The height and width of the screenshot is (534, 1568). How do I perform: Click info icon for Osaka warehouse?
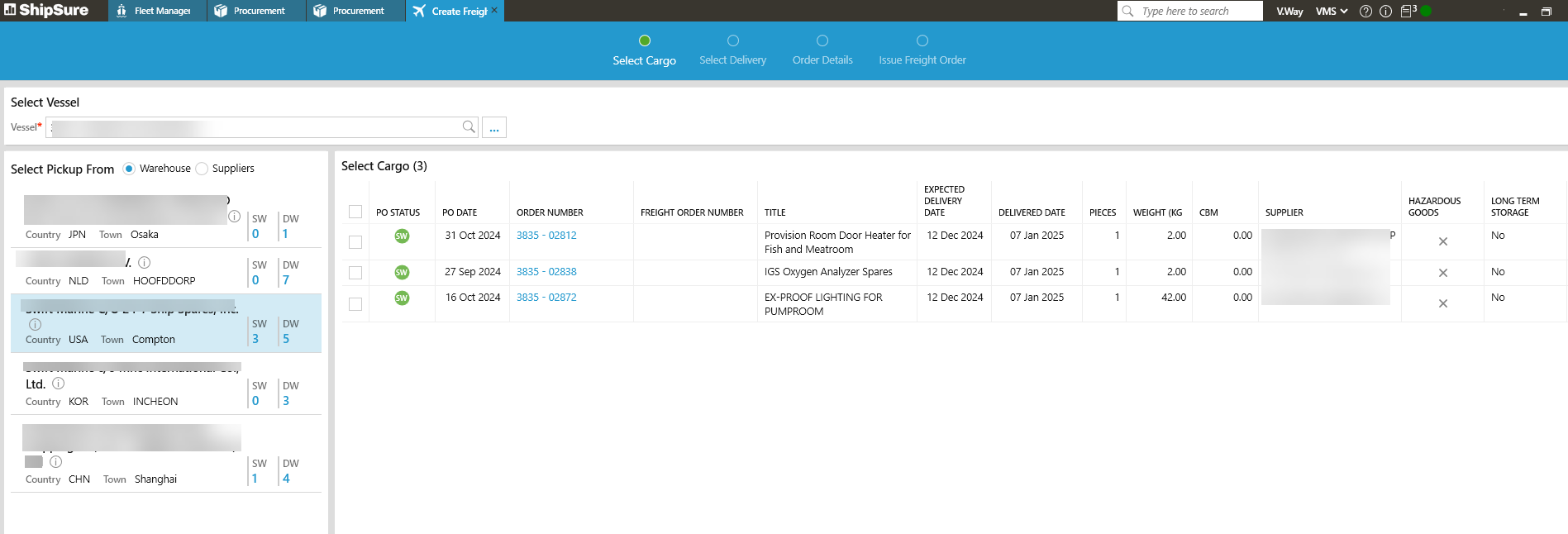tap(234, 217)
